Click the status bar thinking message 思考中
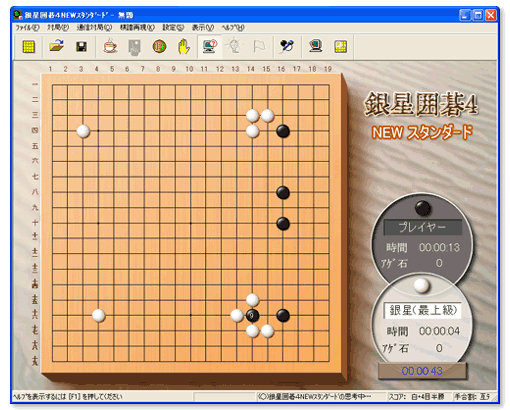 314,397
